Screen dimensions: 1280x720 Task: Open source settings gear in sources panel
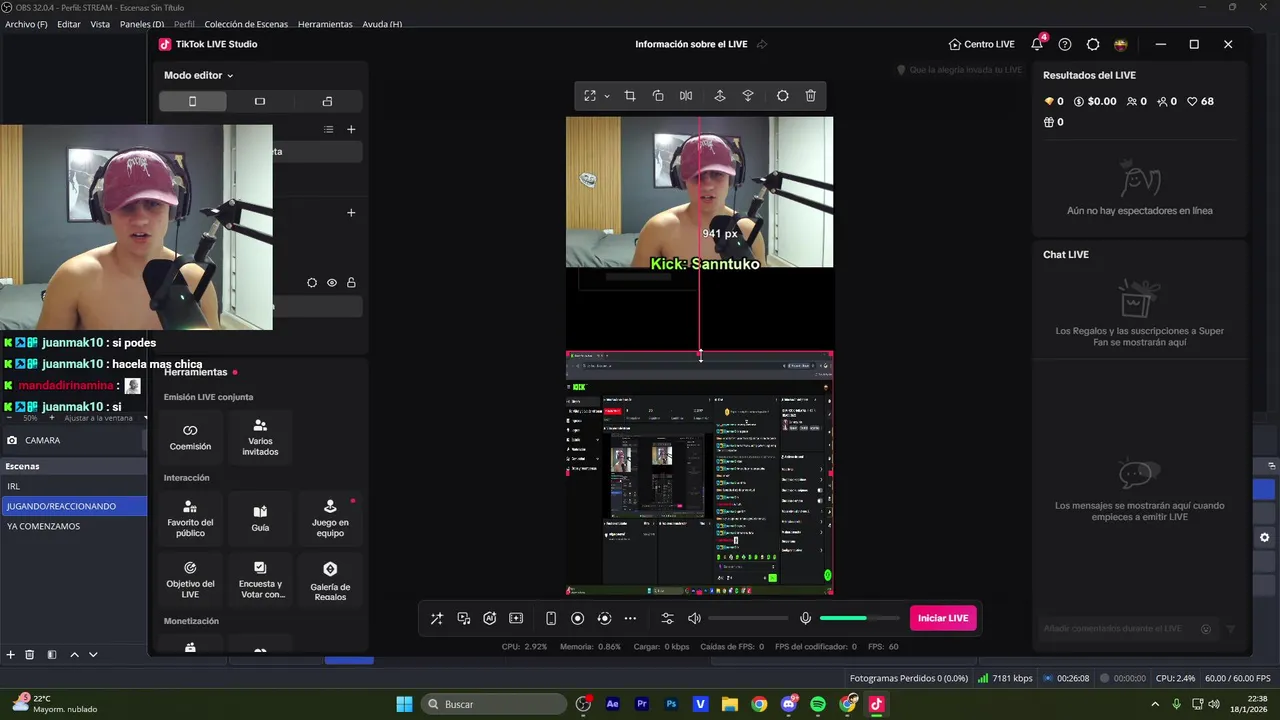click(x=312, y=283)
